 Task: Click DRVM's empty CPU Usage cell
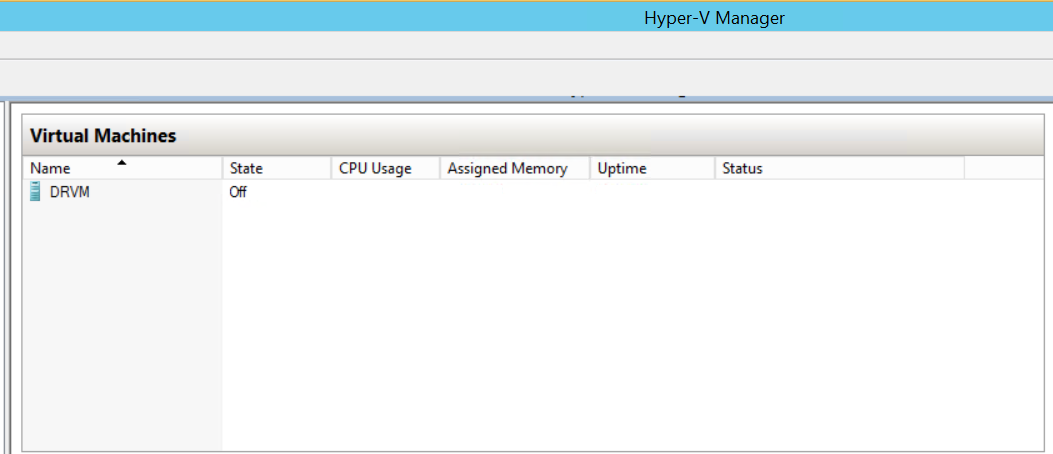pos(385,192)
